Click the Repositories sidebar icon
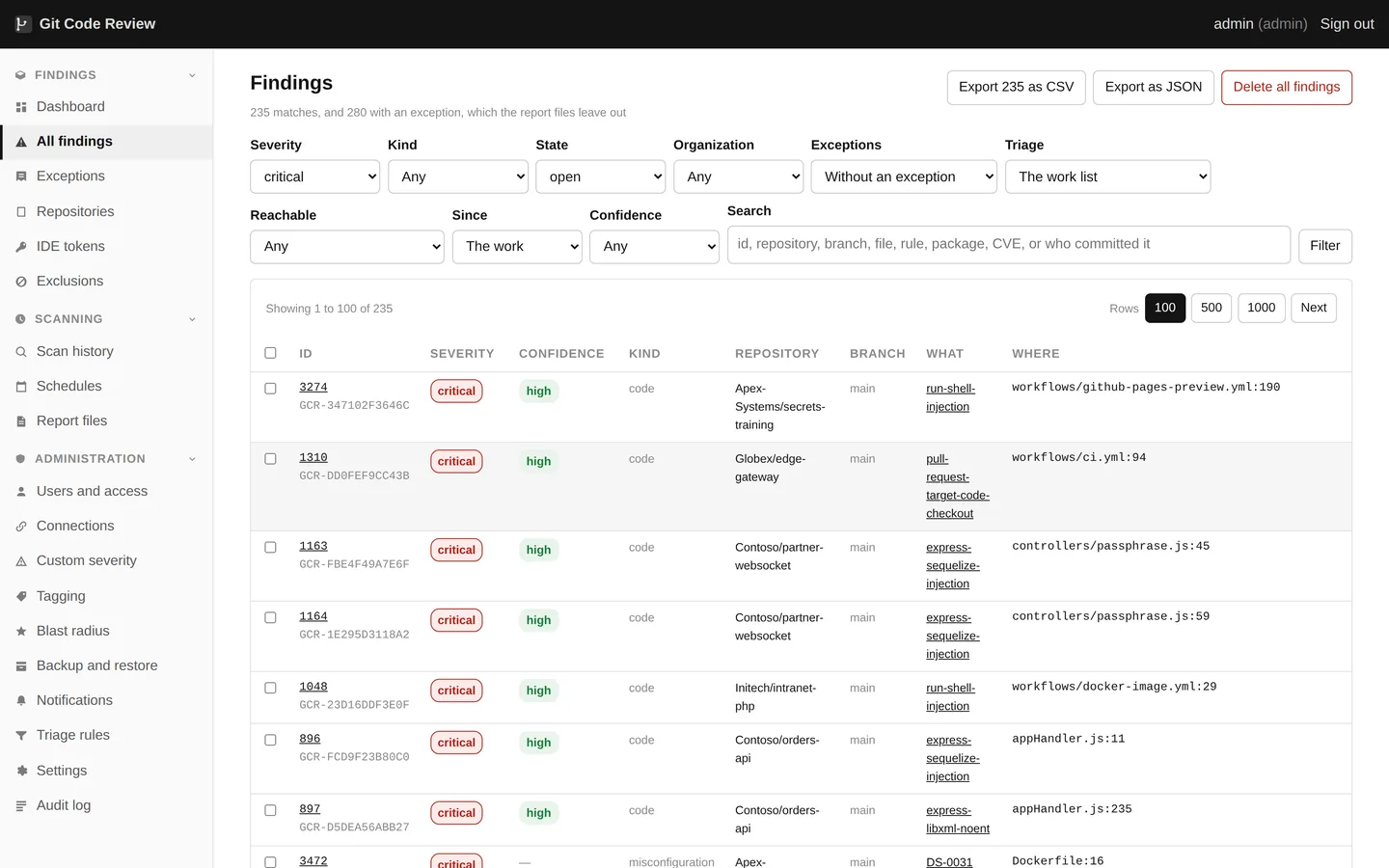 coord(21,212)
